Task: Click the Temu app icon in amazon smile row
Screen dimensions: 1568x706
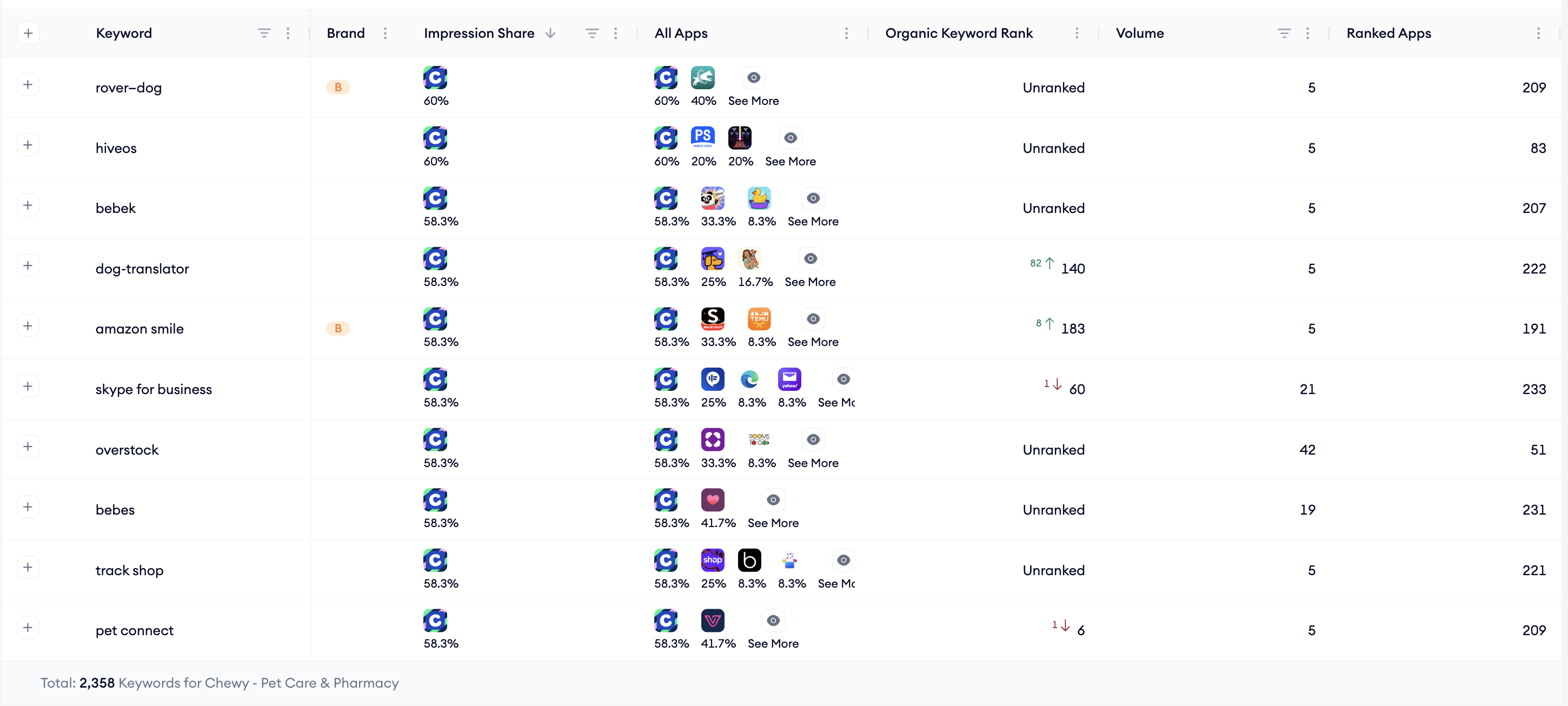Action: [759, 319]
